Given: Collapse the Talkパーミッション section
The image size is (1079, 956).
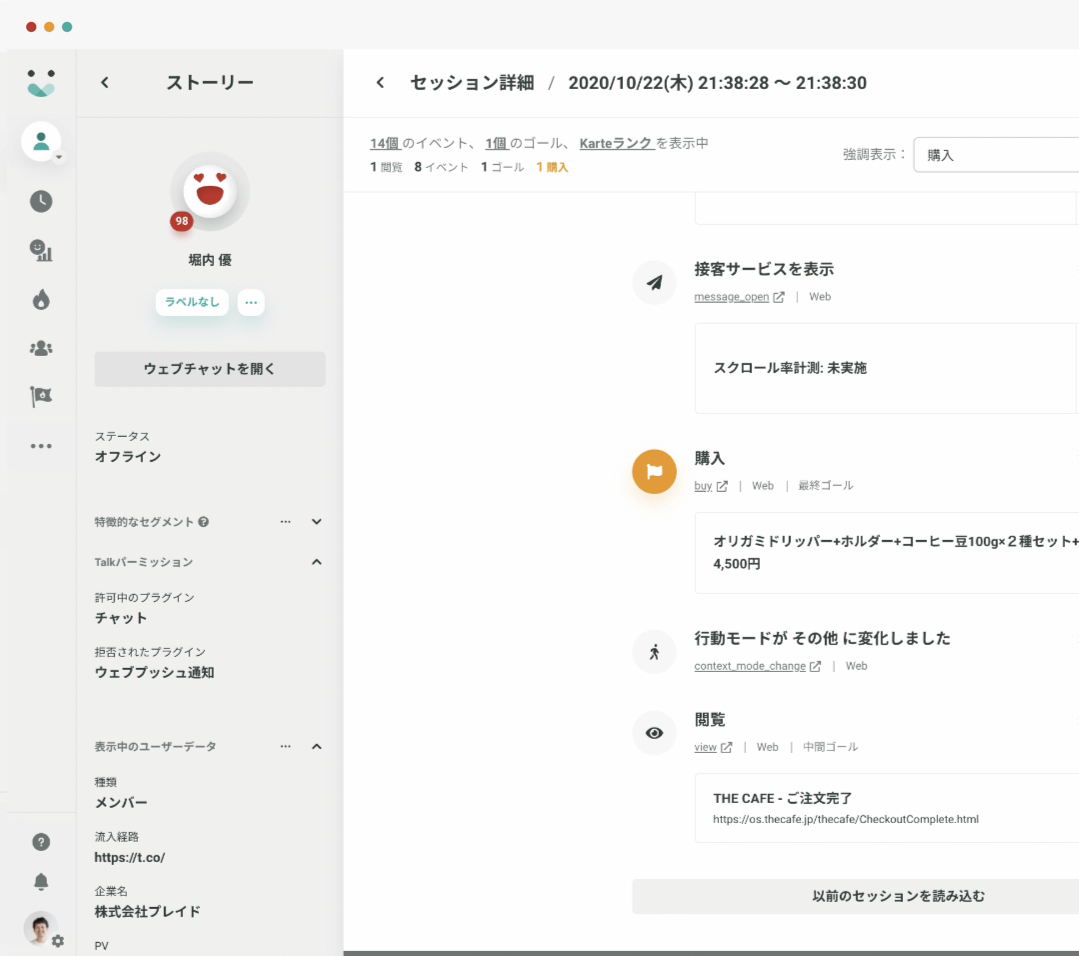Looking at the screenshot, I should click(x=316, y=562).
